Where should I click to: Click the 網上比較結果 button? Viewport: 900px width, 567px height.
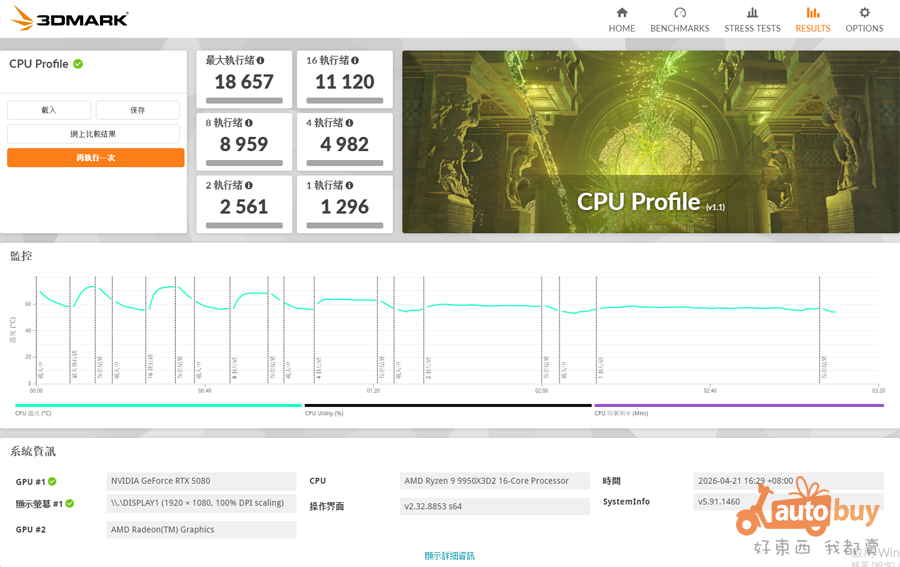pyautogui.click(x=94, y=134)
